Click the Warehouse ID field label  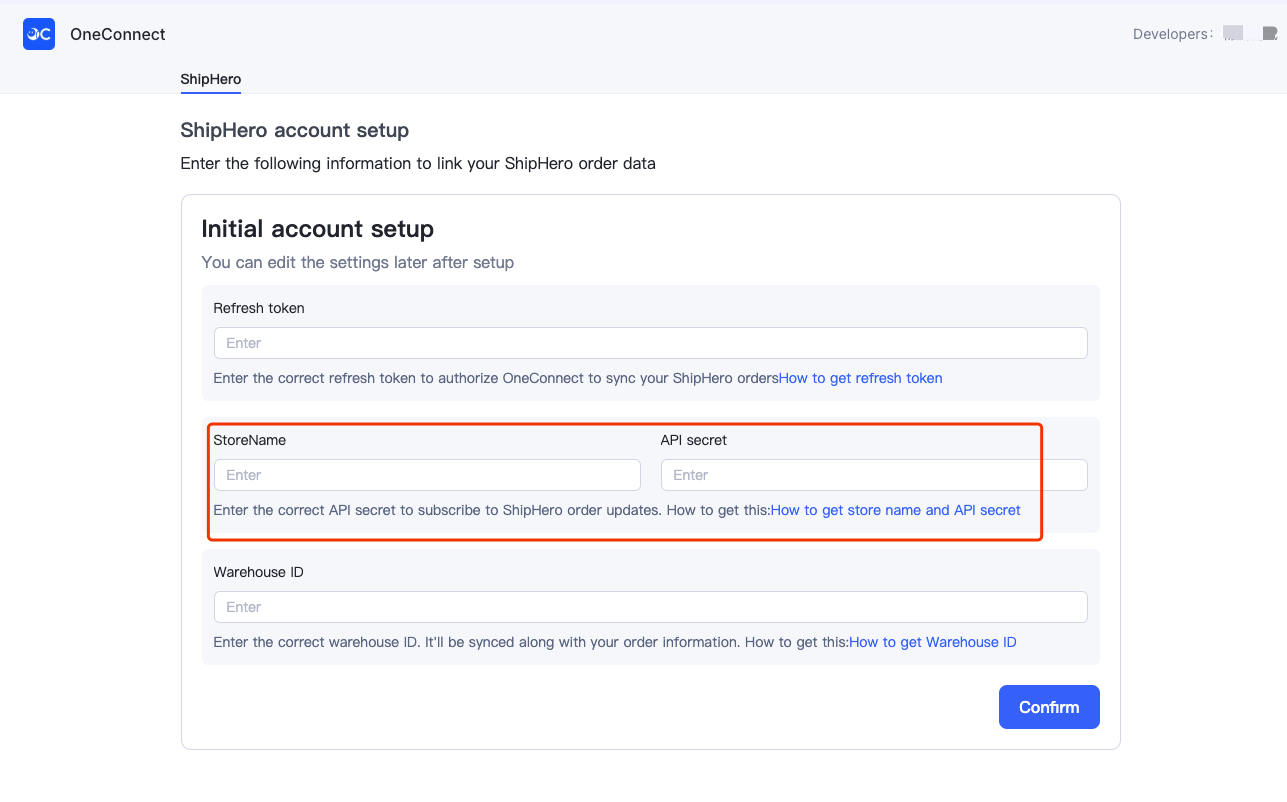[259, 572]
